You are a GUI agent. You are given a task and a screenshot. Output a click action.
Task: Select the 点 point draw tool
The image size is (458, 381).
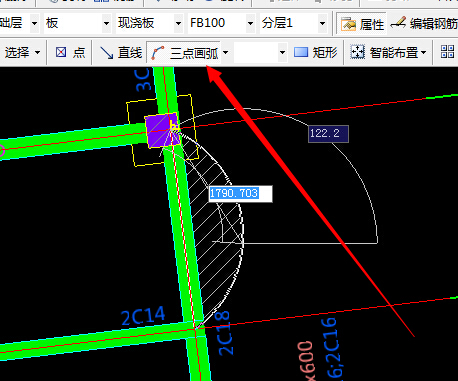[x=70, y=52]
